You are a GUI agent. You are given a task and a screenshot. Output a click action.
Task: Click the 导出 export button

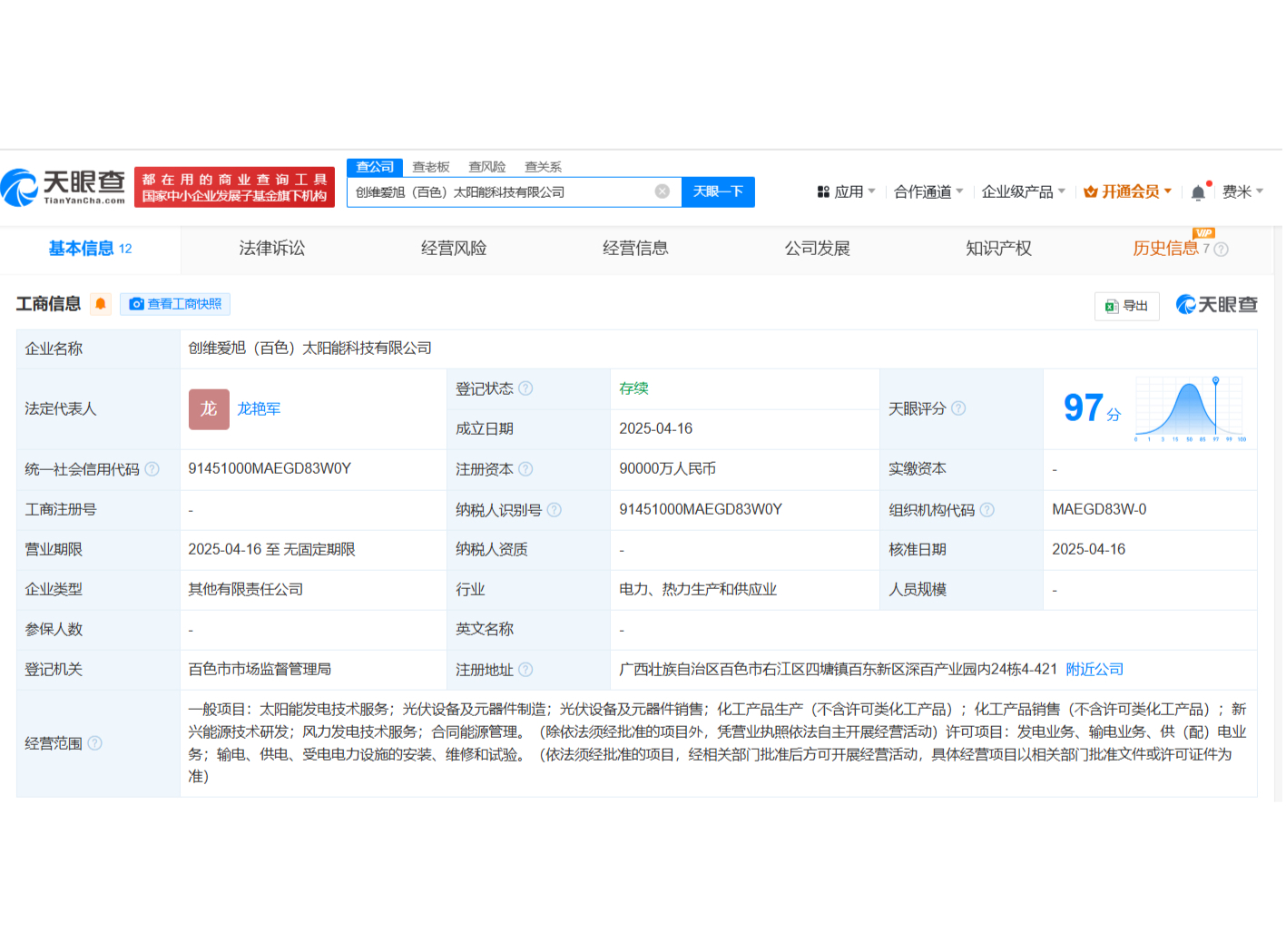tap(1126, 306)
